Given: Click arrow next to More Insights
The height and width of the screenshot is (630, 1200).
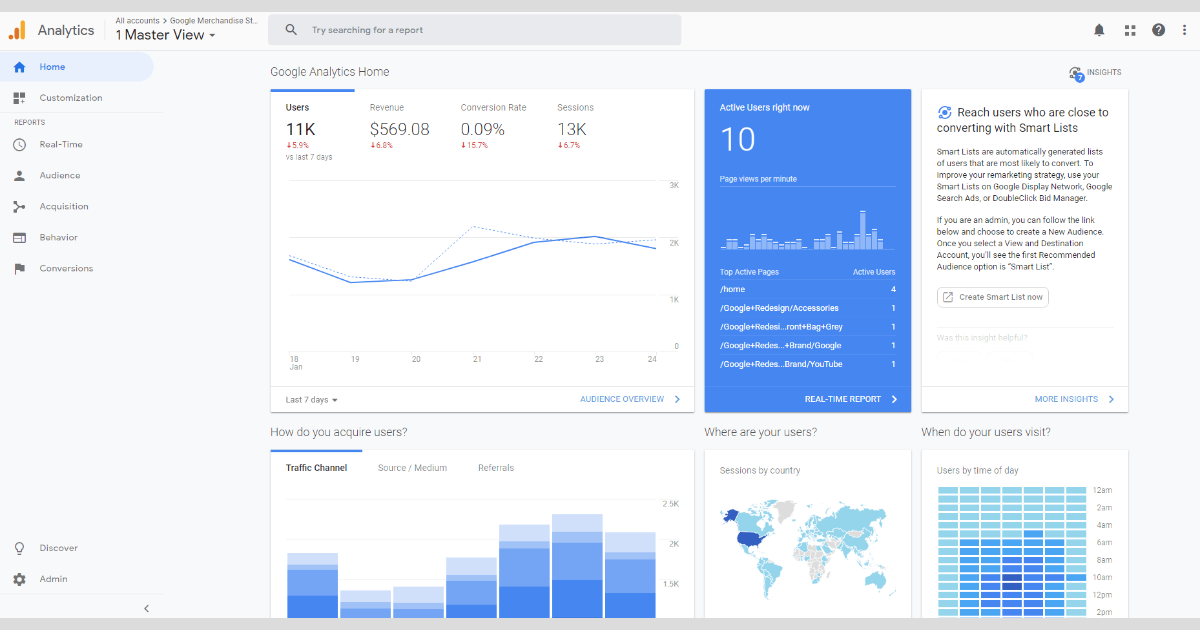Looking at the screenshot, I should (1111, 399).
